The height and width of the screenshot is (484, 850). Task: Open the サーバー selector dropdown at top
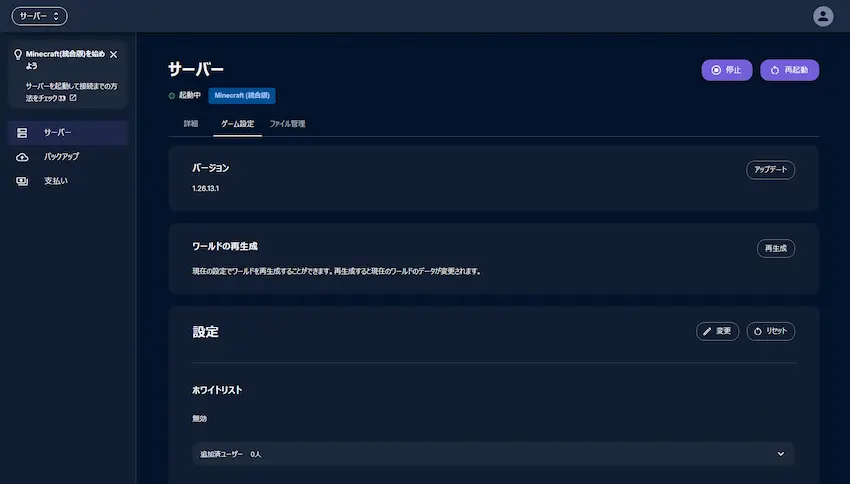pos(40,16)
